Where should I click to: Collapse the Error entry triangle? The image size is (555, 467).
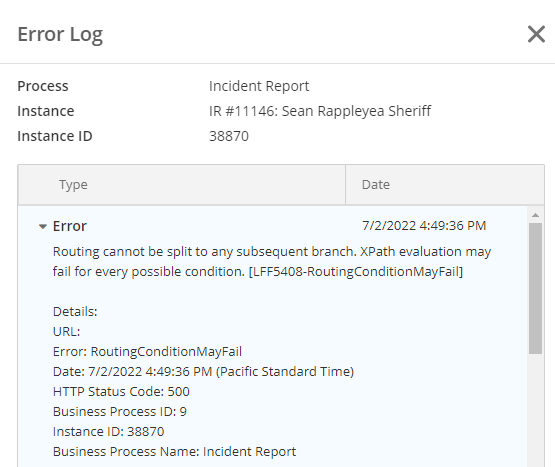pos(43,227)
